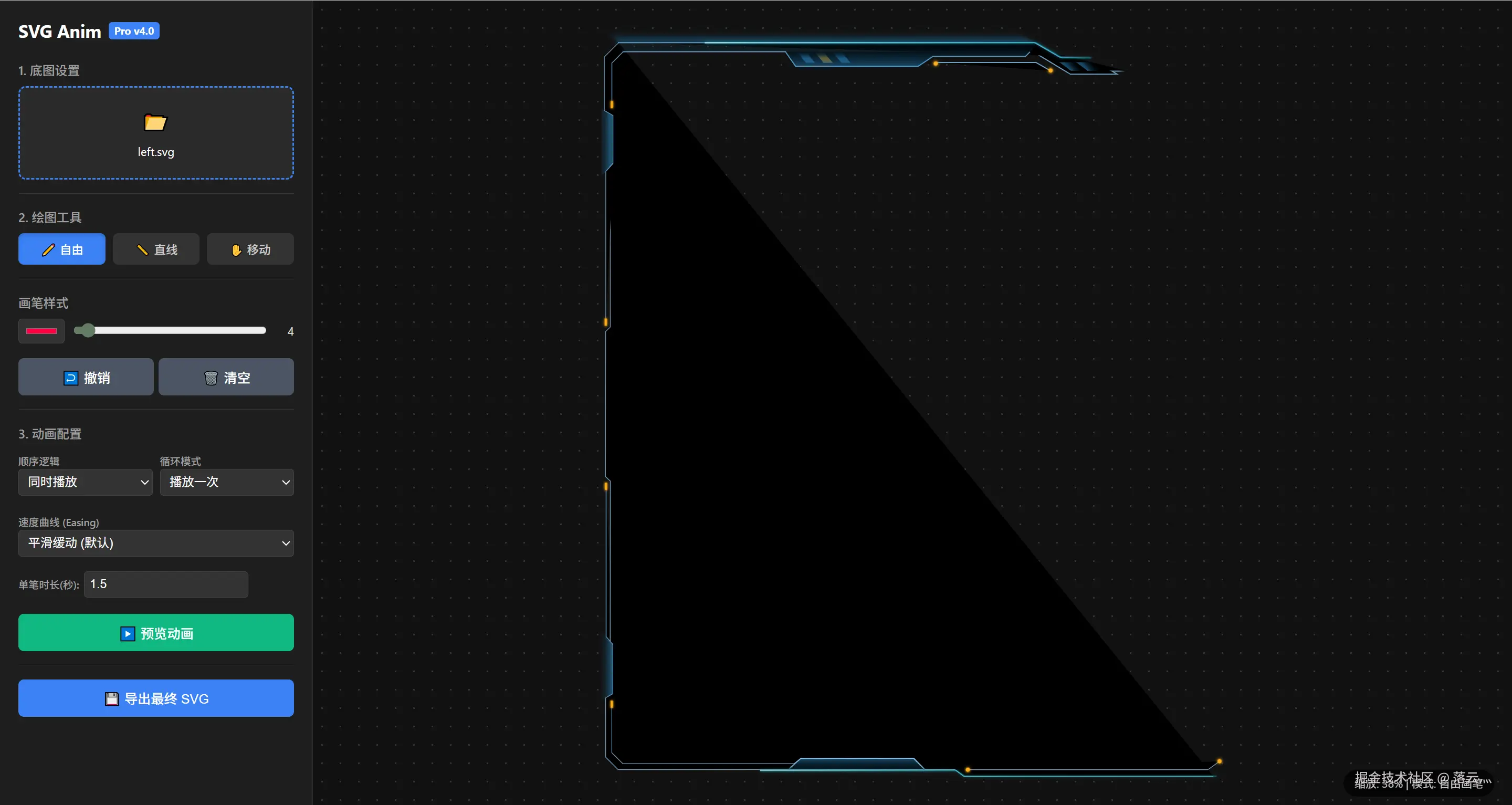Click the Pro v4.0 badge
This screenshot has width=1512, height=805.
[x=134, y=31]
